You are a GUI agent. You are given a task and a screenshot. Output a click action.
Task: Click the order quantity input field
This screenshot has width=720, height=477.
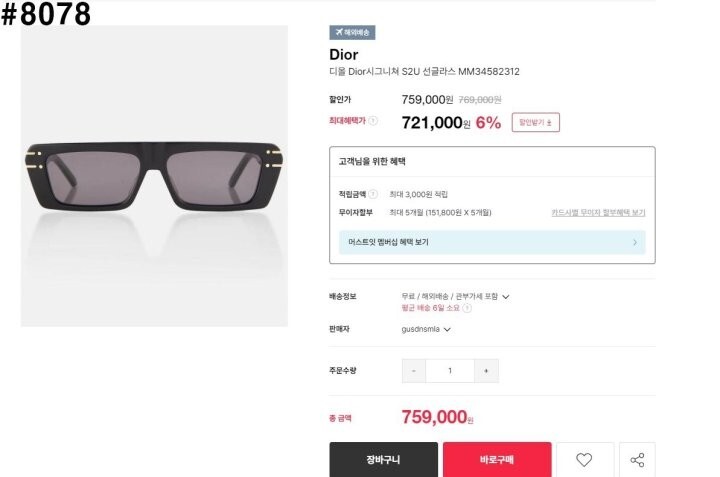point(450,371)
